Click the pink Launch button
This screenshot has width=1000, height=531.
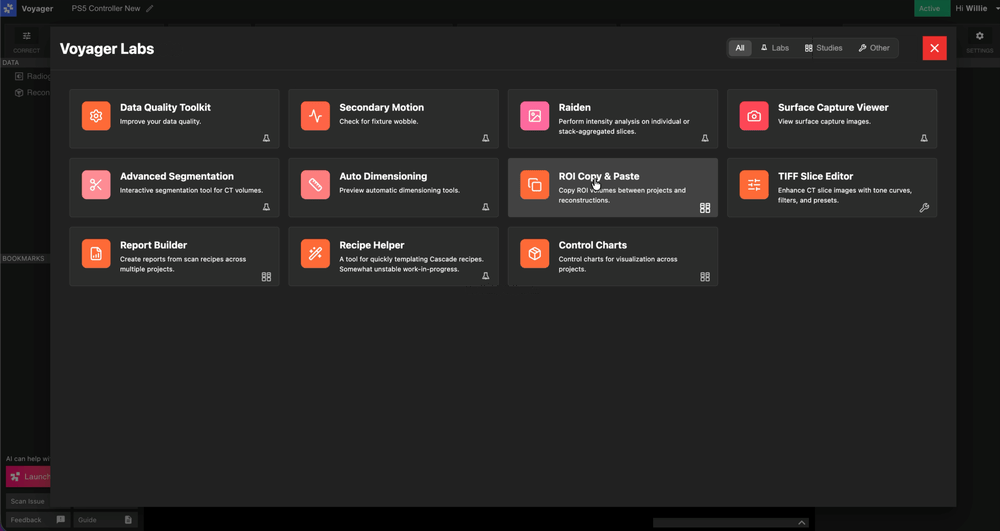click(28, 477)
